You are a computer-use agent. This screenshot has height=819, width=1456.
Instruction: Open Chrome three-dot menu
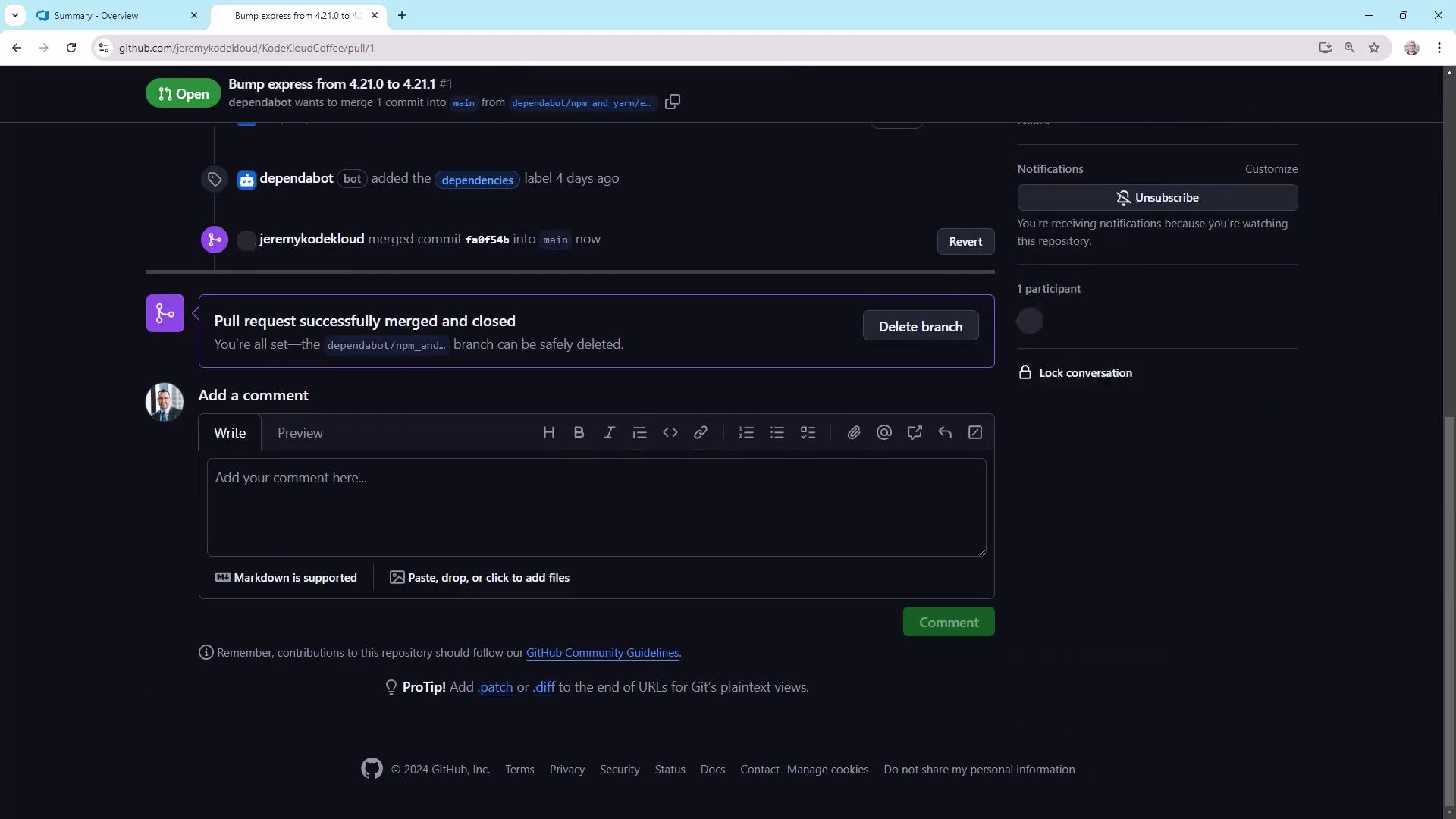[x=1439, y=48]
